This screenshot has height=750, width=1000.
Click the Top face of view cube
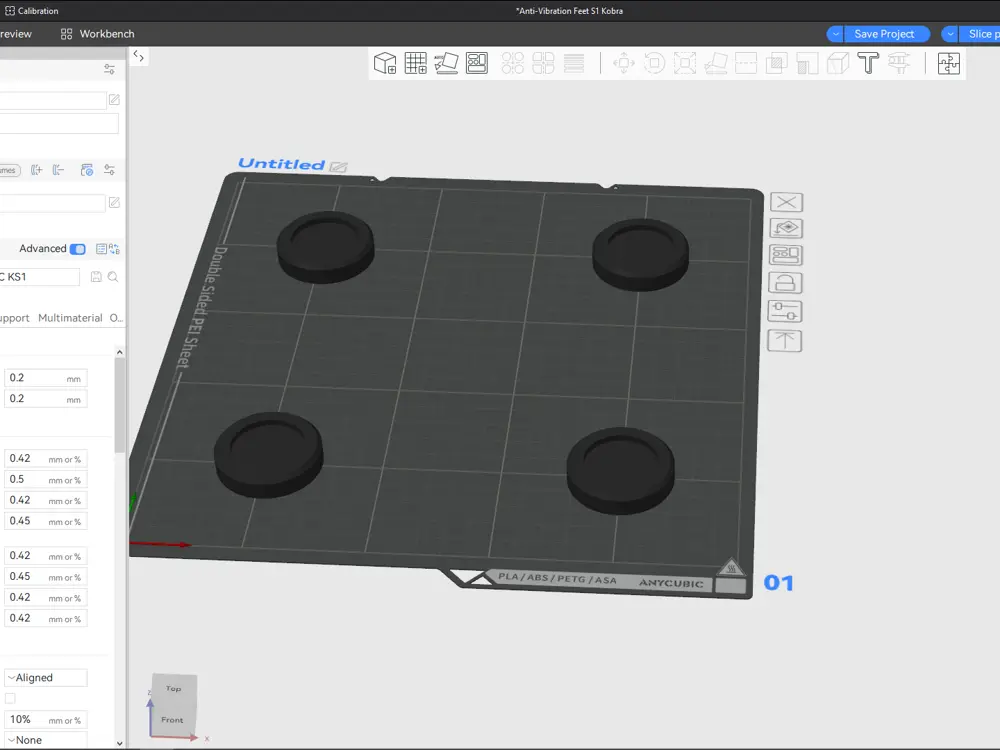(x=173, y=689)
